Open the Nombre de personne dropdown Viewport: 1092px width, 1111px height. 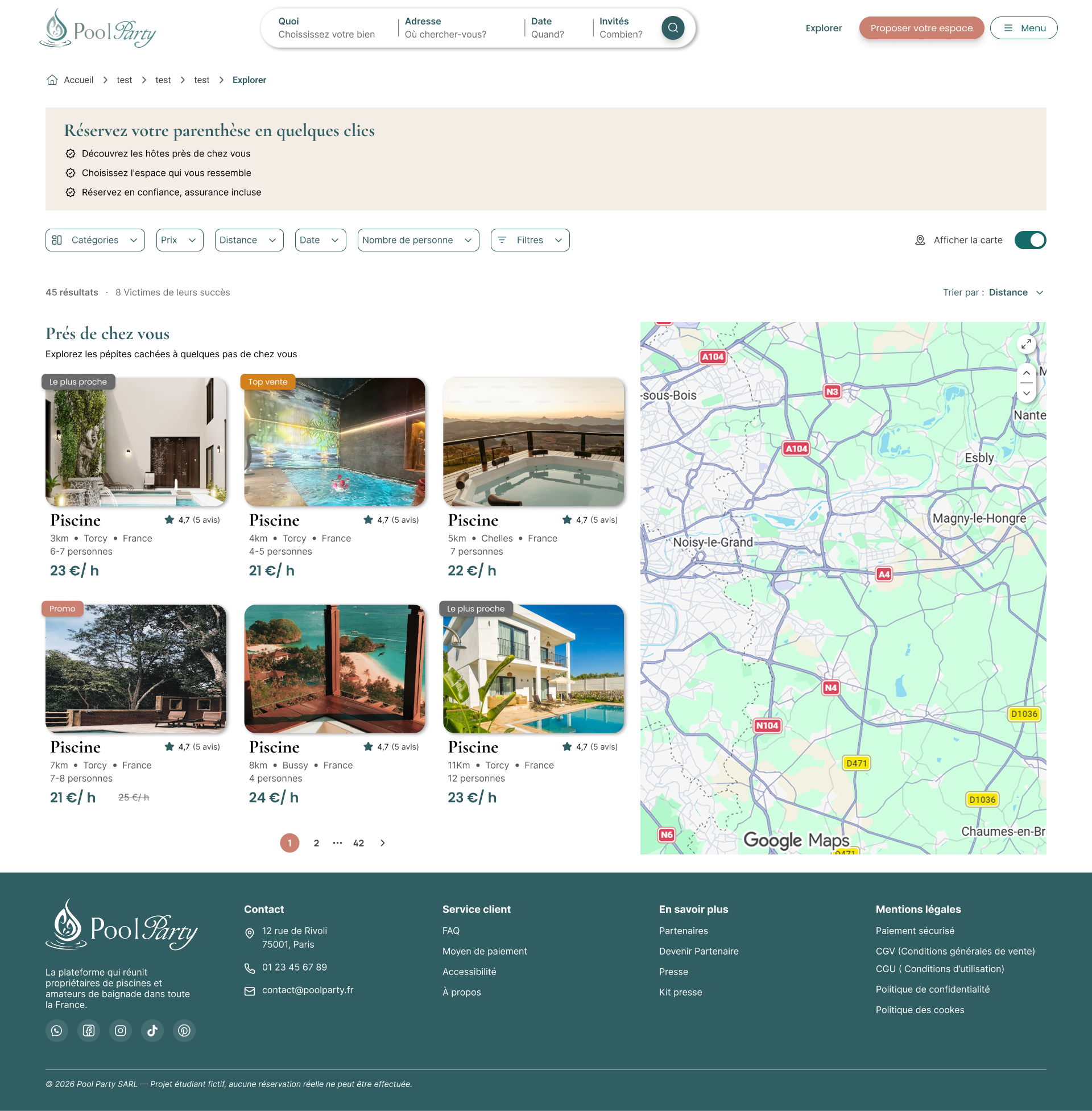[418, 239]
